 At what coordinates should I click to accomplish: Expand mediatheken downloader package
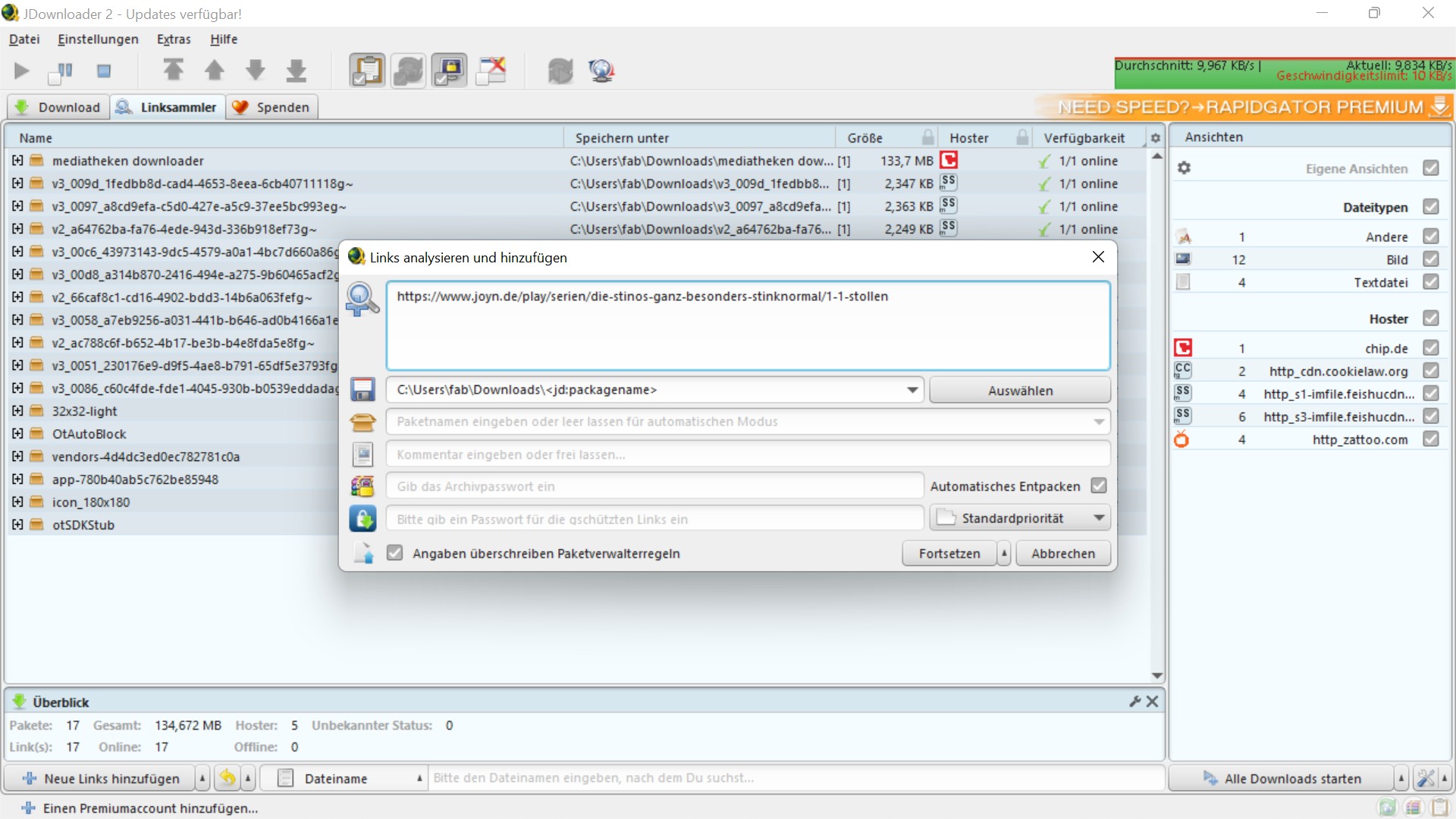tap(17, 160)
